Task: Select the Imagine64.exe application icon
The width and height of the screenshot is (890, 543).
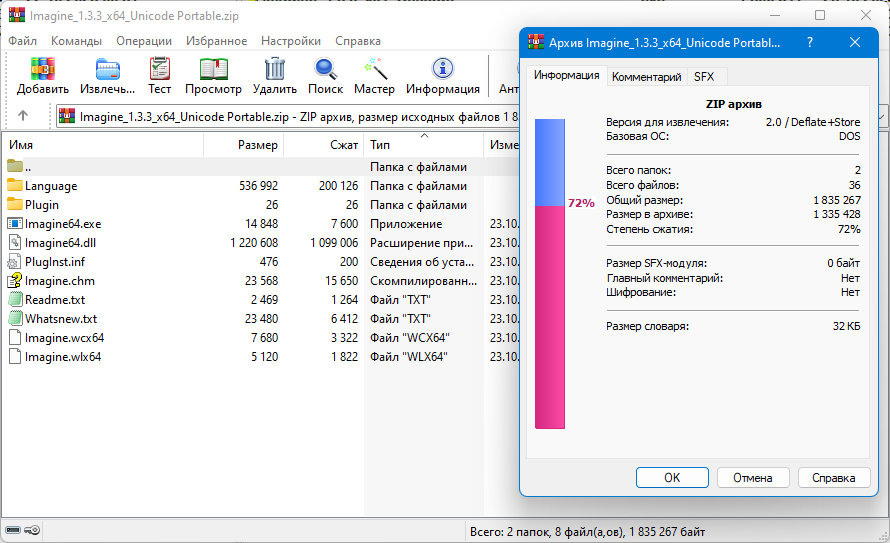Action: 15,224
